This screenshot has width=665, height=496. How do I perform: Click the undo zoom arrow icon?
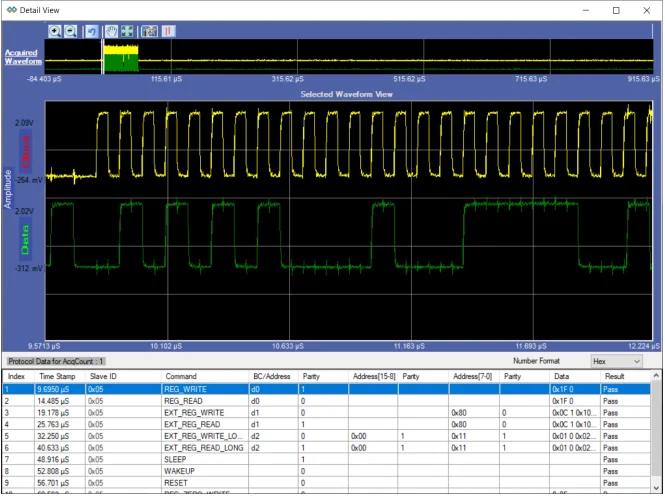pos(92,31)
